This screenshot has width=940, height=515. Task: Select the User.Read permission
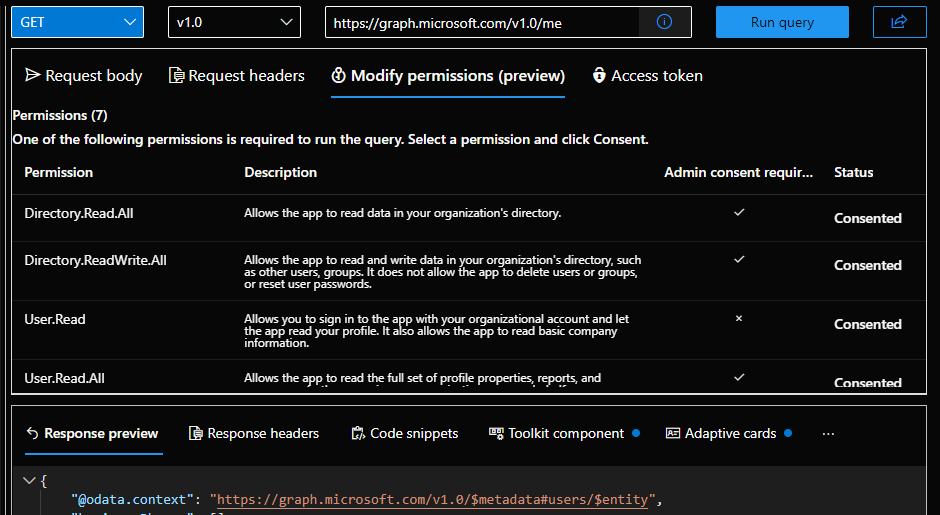55,319
